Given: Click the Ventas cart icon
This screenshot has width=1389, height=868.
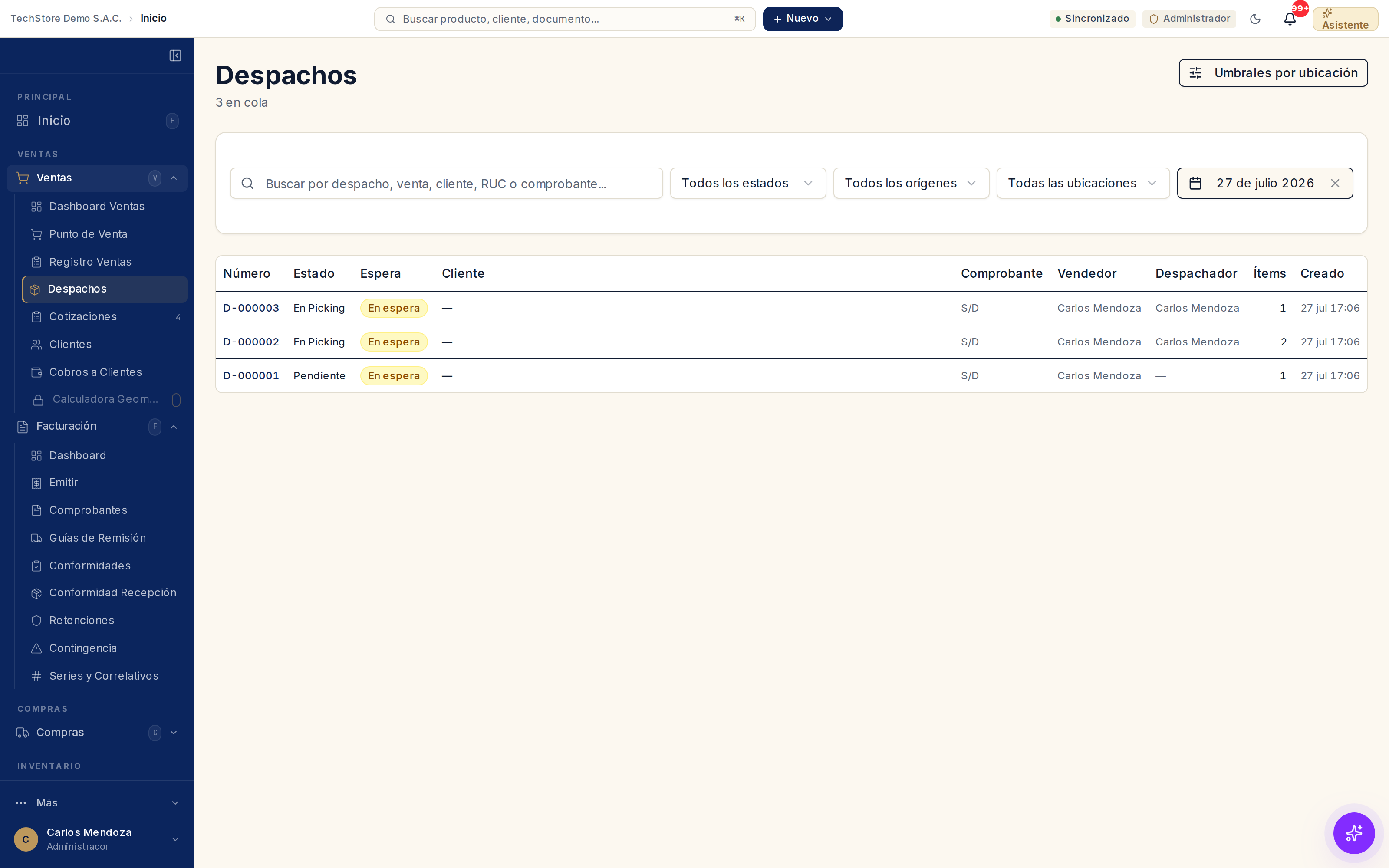Looking at the screenshot, I should 23,178.
